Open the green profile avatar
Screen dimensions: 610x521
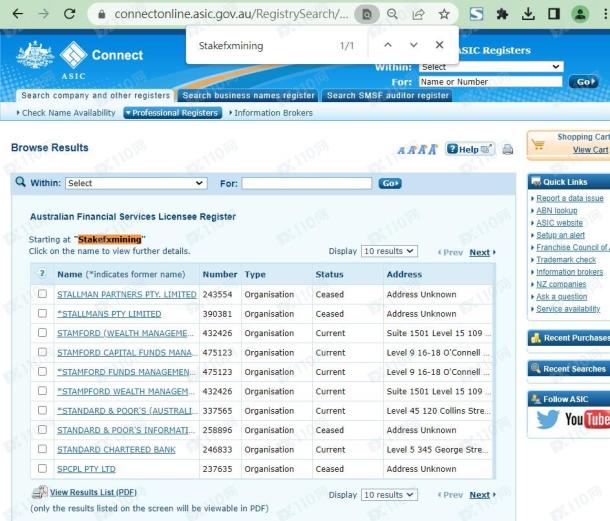580,14
